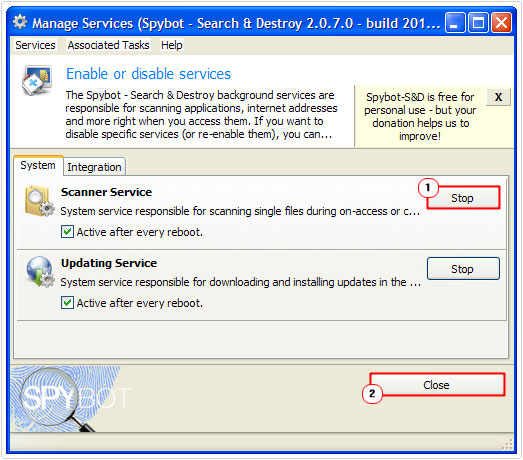Open the Help menu

coord(171,45)
